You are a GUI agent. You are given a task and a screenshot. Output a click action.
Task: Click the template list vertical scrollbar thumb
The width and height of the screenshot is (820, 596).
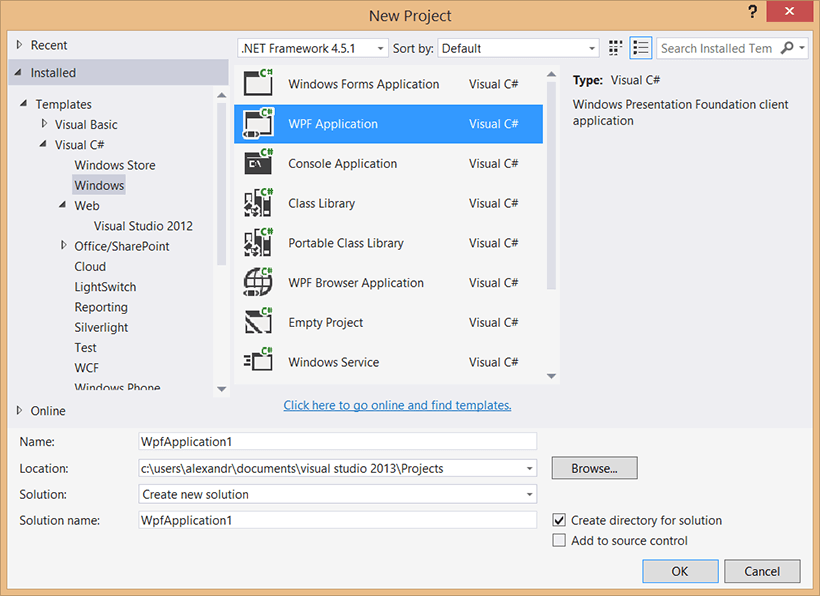[x=551, y=186]
